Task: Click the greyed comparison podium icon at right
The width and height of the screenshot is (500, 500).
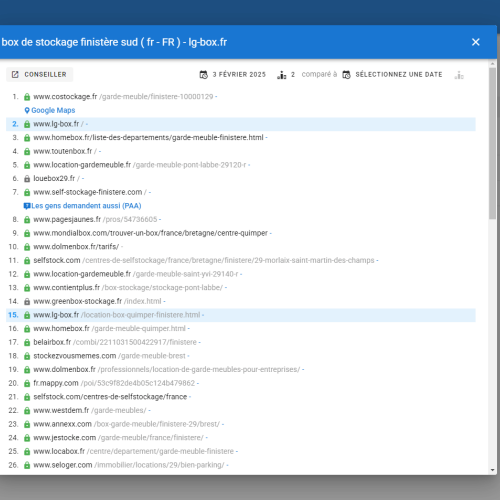Action: click(459, 75)
